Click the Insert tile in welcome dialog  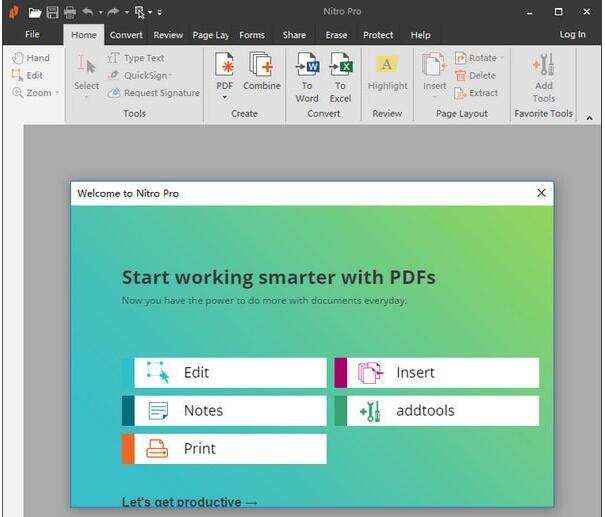point(437,373)
